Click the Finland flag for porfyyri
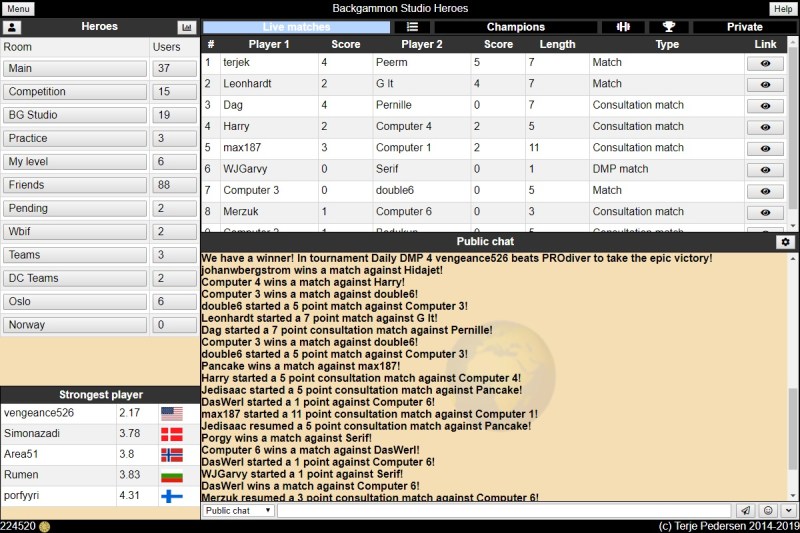Screen dimensions: 800x533 coord(172,496)
